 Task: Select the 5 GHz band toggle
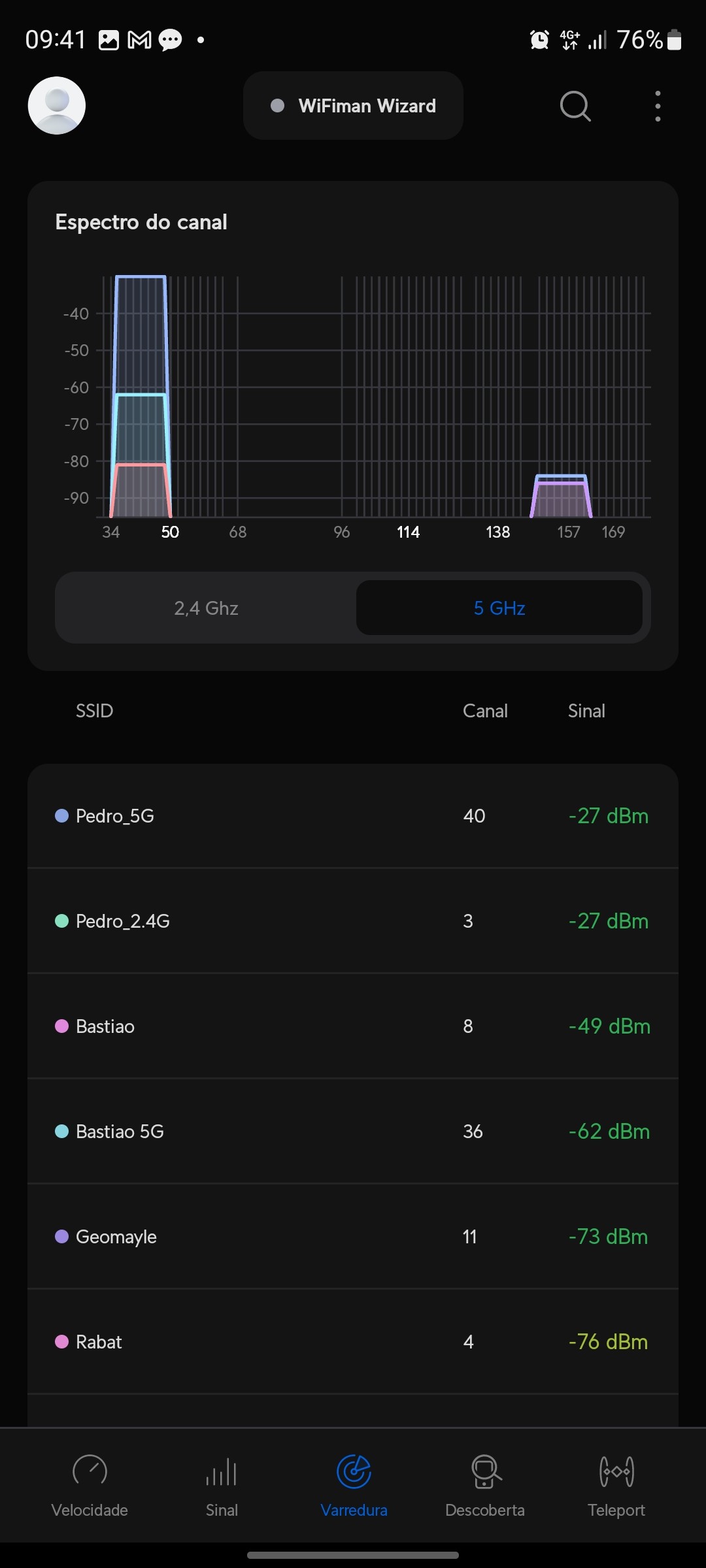(x=499, y=608)
